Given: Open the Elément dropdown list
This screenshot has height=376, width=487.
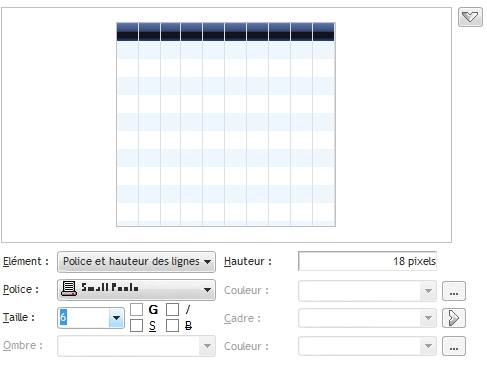Looking at the screenshot, I should pos(136,262).
